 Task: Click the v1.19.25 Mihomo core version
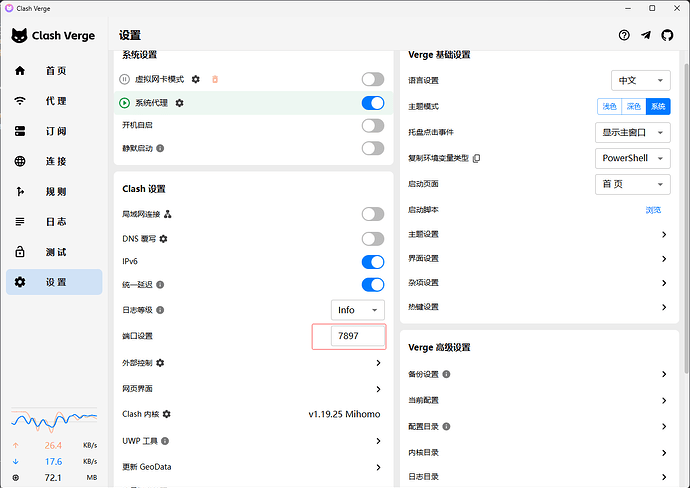[344, 414]
